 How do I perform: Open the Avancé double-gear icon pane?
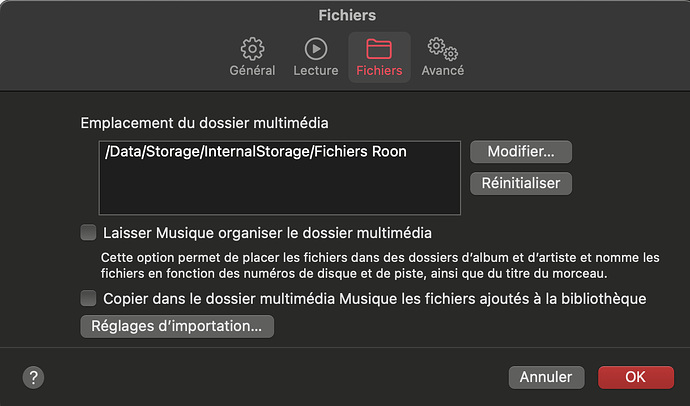[442, 49]
